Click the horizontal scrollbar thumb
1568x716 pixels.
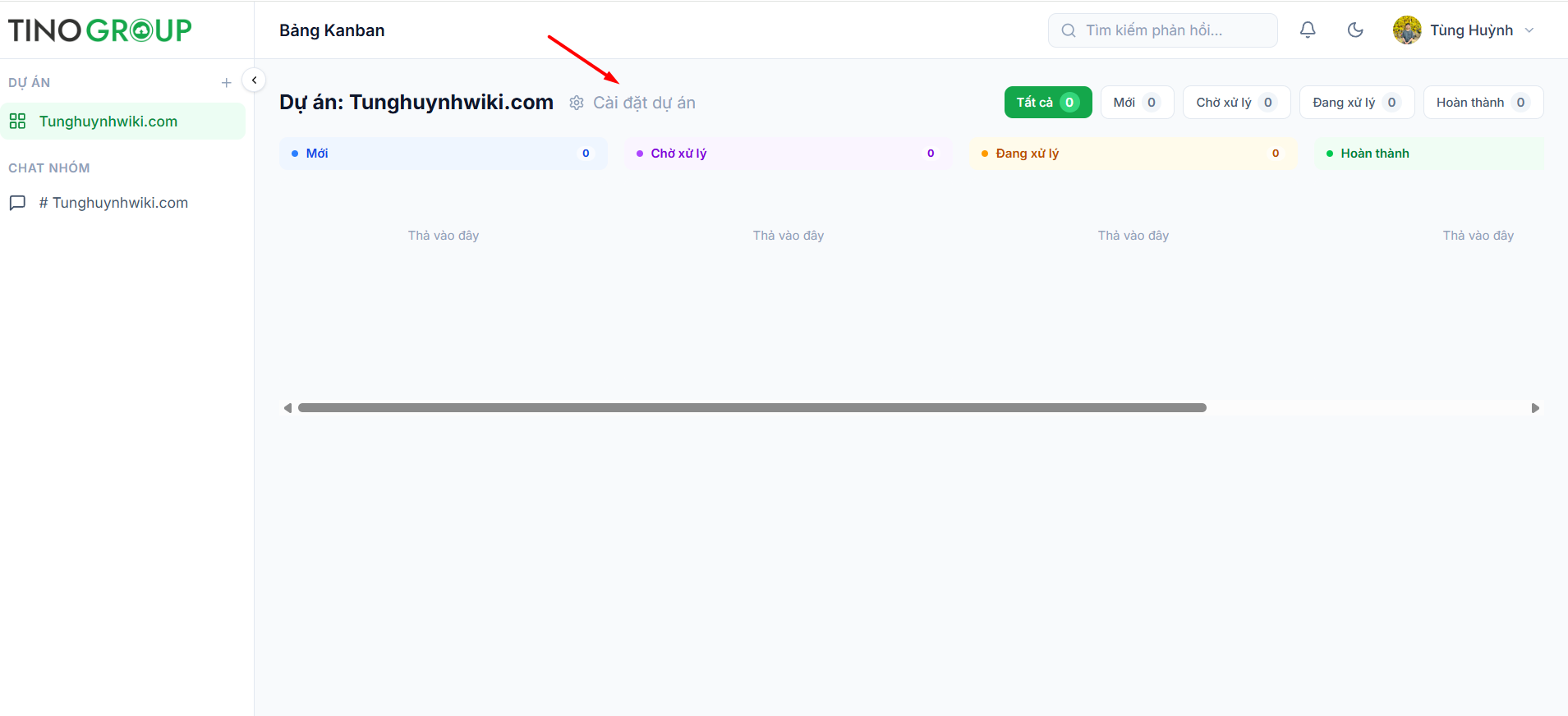(x=752, y=408)
